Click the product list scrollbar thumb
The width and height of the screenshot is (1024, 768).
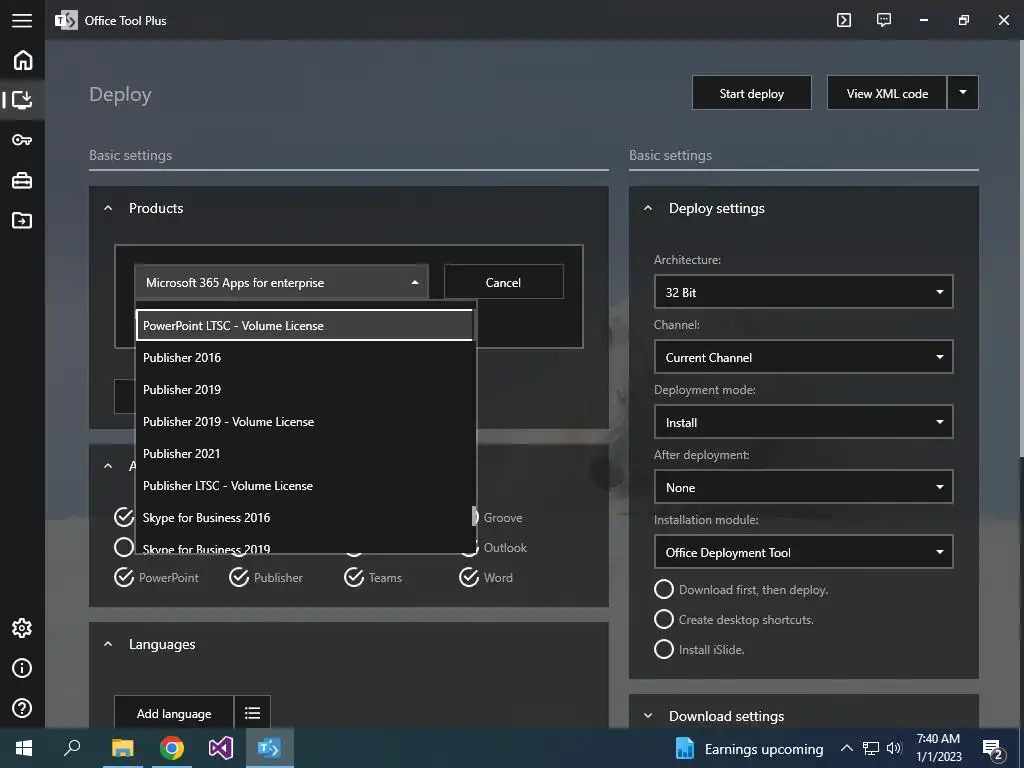(x=475, y=516)
